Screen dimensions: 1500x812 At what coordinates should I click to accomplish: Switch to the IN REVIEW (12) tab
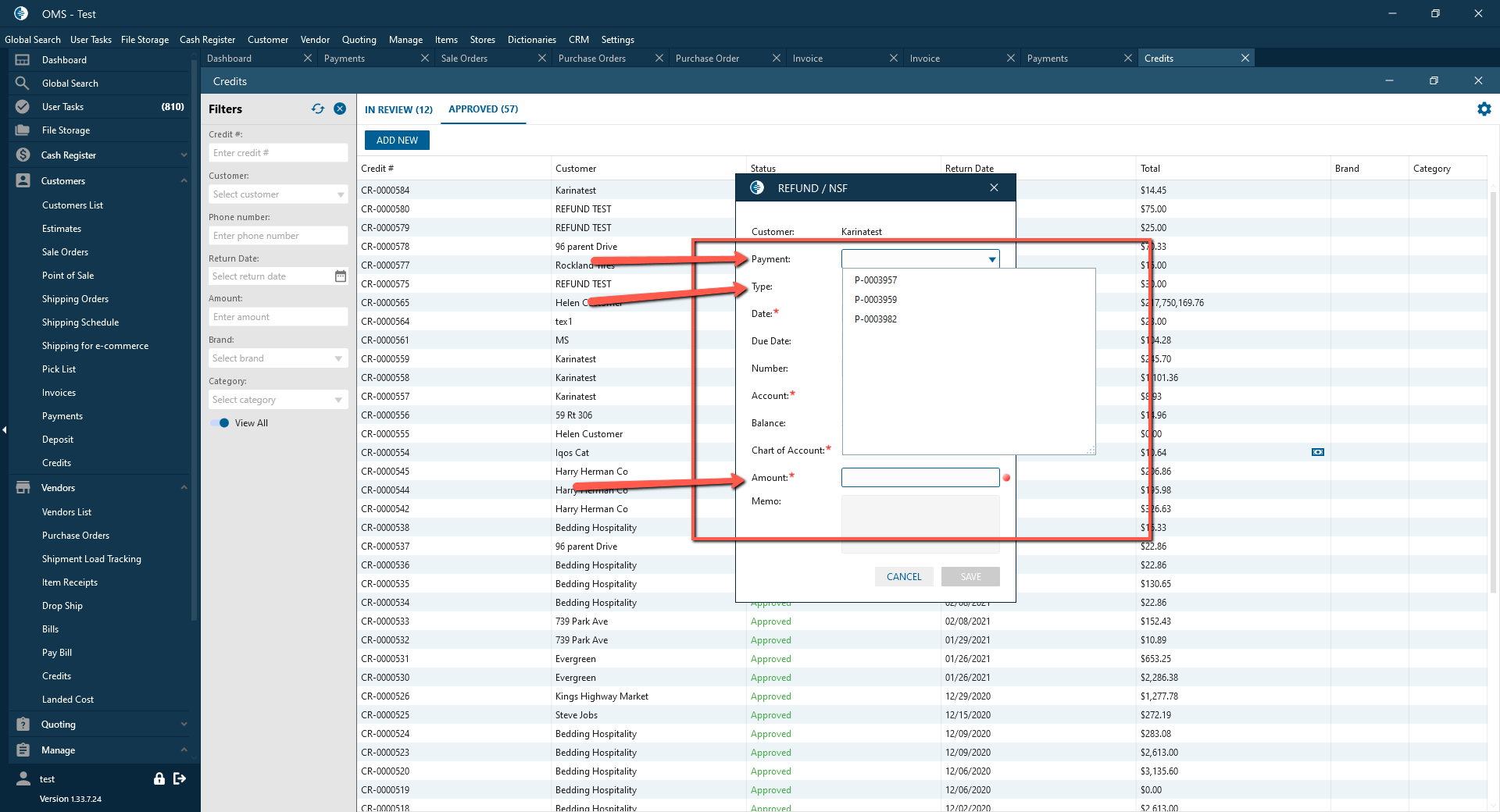coord(398,110)
